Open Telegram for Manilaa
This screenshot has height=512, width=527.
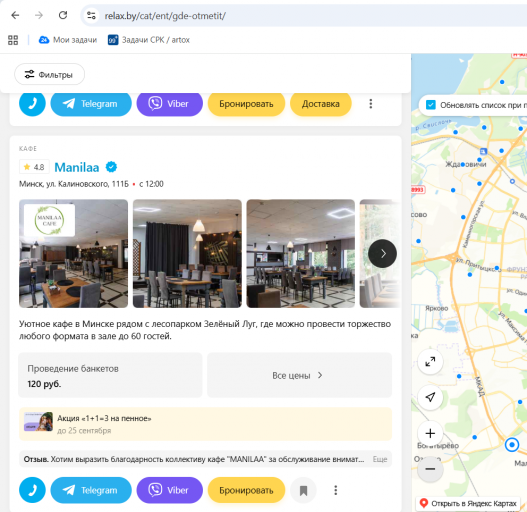(91, 490)
